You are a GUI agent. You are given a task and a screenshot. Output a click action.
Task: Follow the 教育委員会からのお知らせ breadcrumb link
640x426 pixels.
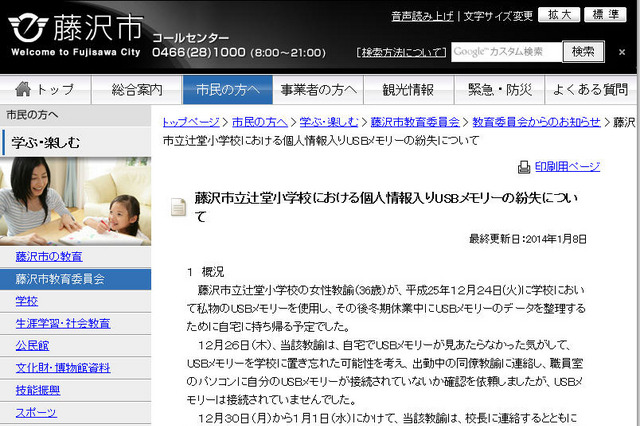(536, 122)
